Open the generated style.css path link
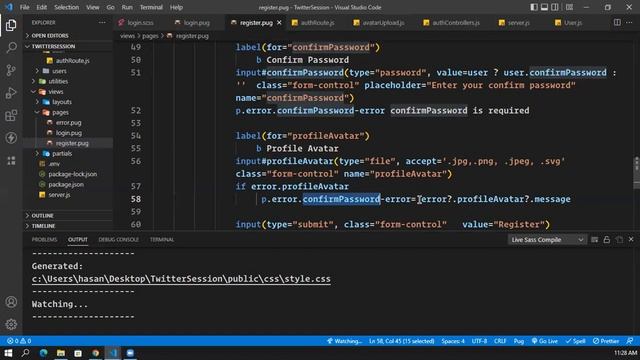This screenshot has height=360, width=640. (x=181, y=279)
